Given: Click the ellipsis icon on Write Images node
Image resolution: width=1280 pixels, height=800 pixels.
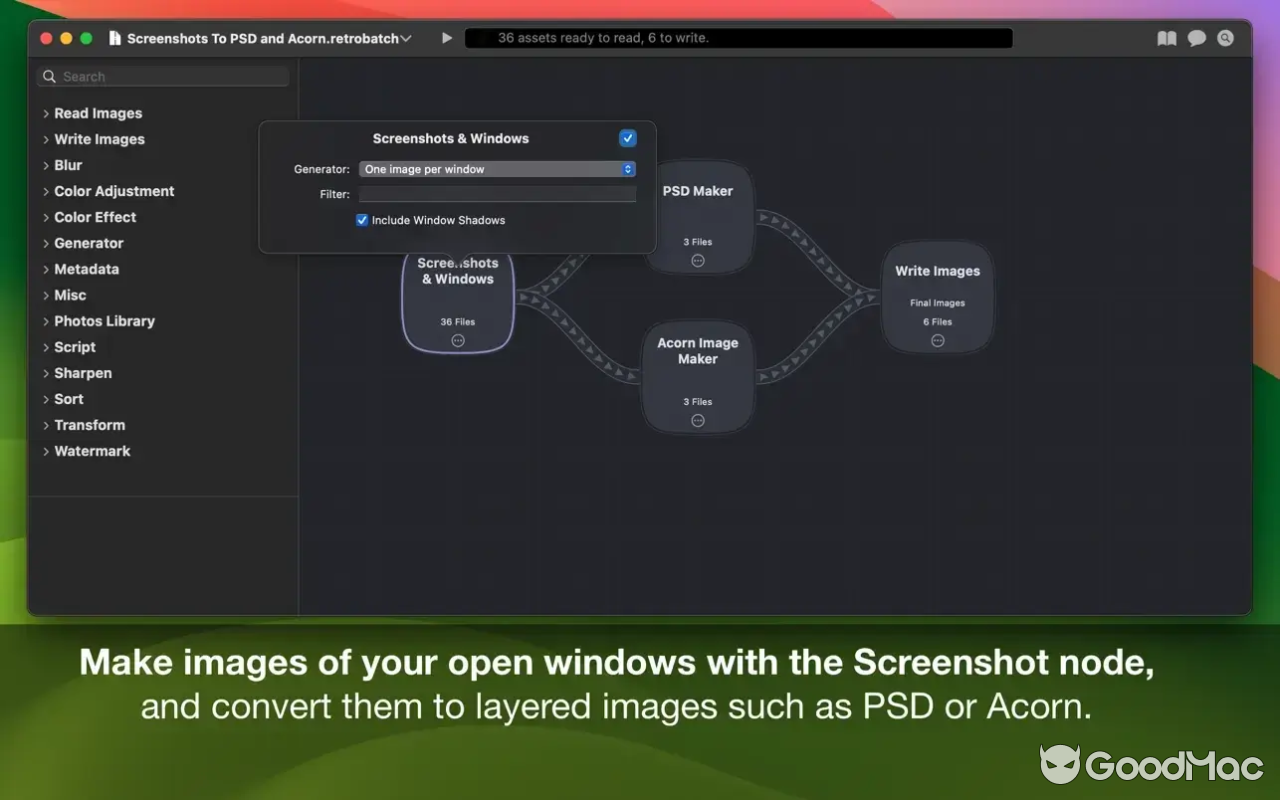Looking at the screenshot, I should point(937,340).
